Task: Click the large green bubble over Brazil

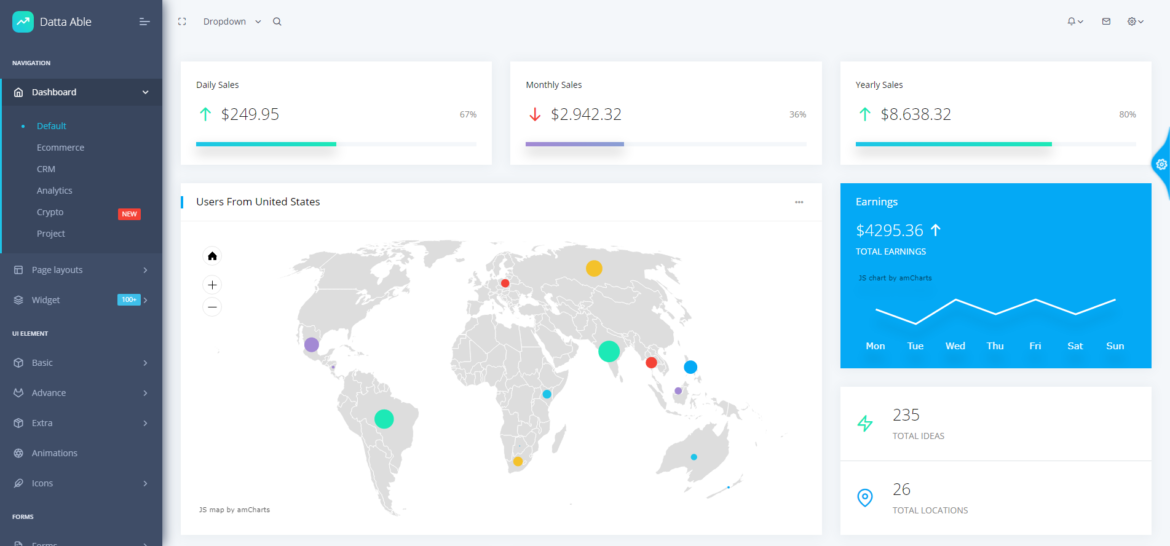Action: click(x=384, y=418)
